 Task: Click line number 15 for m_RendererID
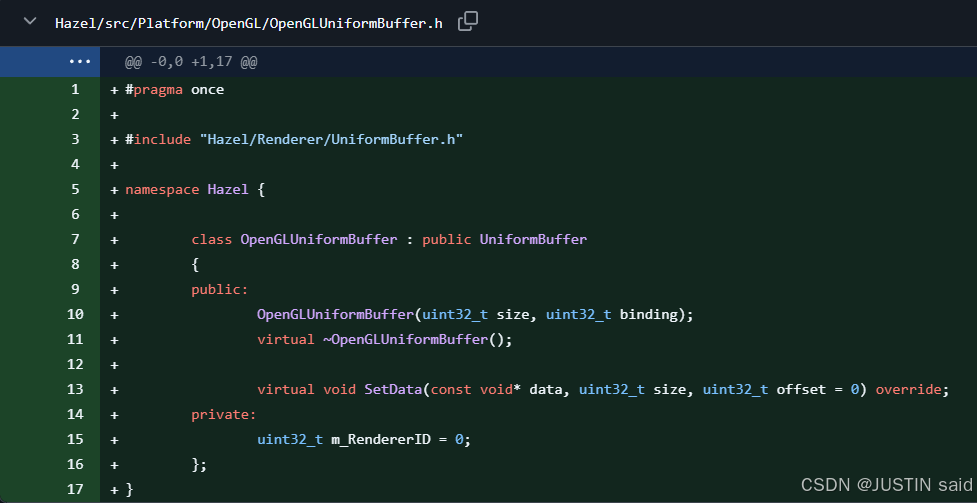click(x=75, y=439)
